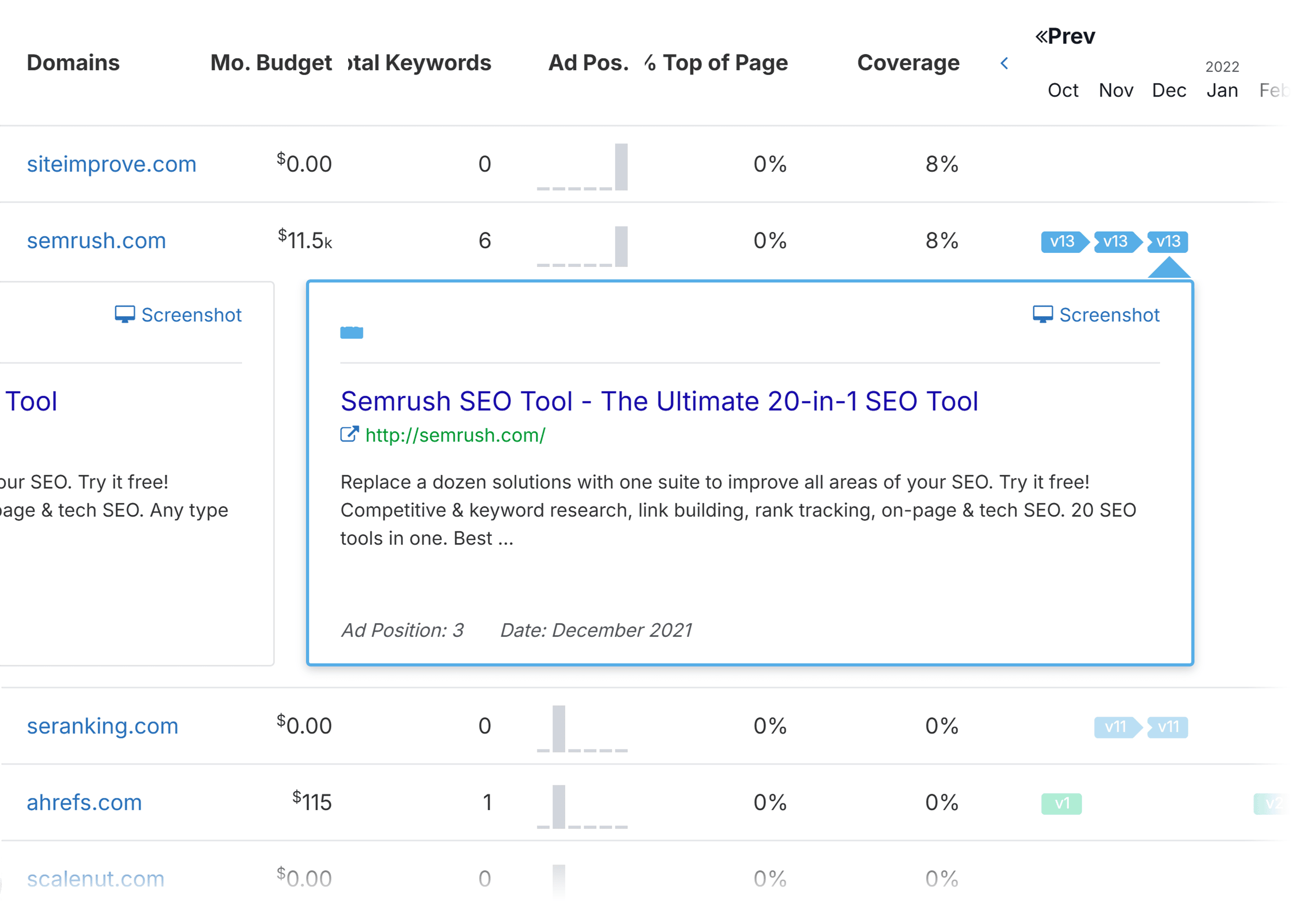
Task: Click the monitor icon in the left partial ad card
Action: [125, 315]
